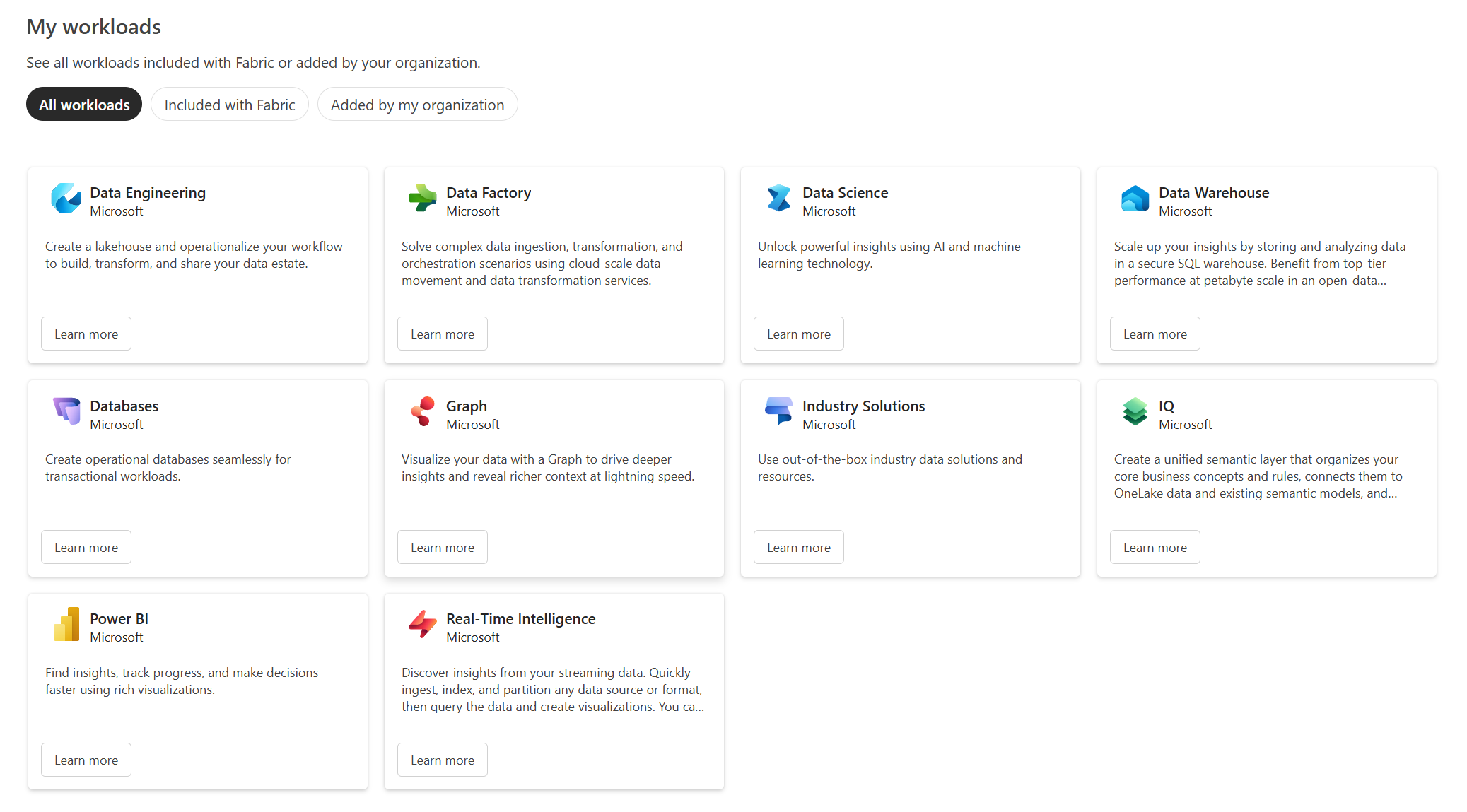Click the Data Warehouse workload icon
The height and width of the screenshot is (812, 1467).
click(x=1135, y=198)
